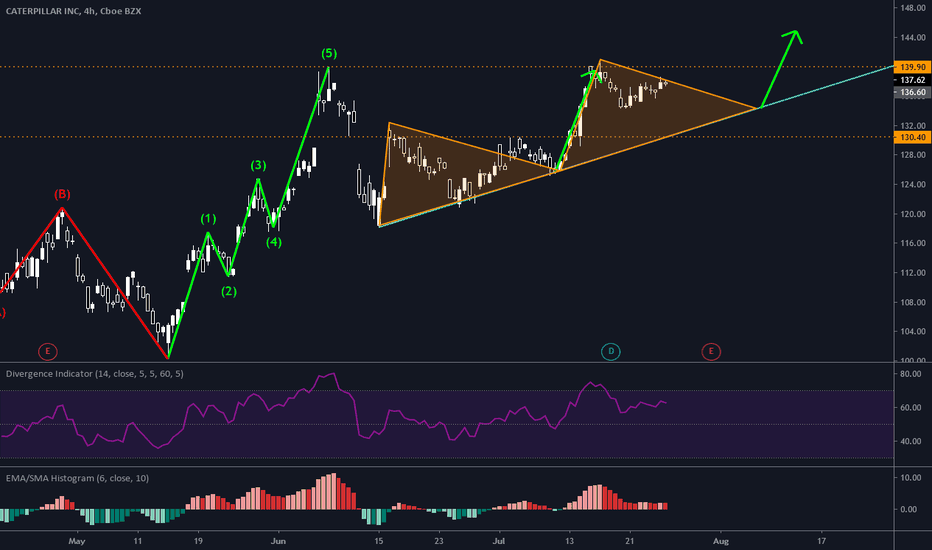Select the red (B) wave label

tap(62, 194)
